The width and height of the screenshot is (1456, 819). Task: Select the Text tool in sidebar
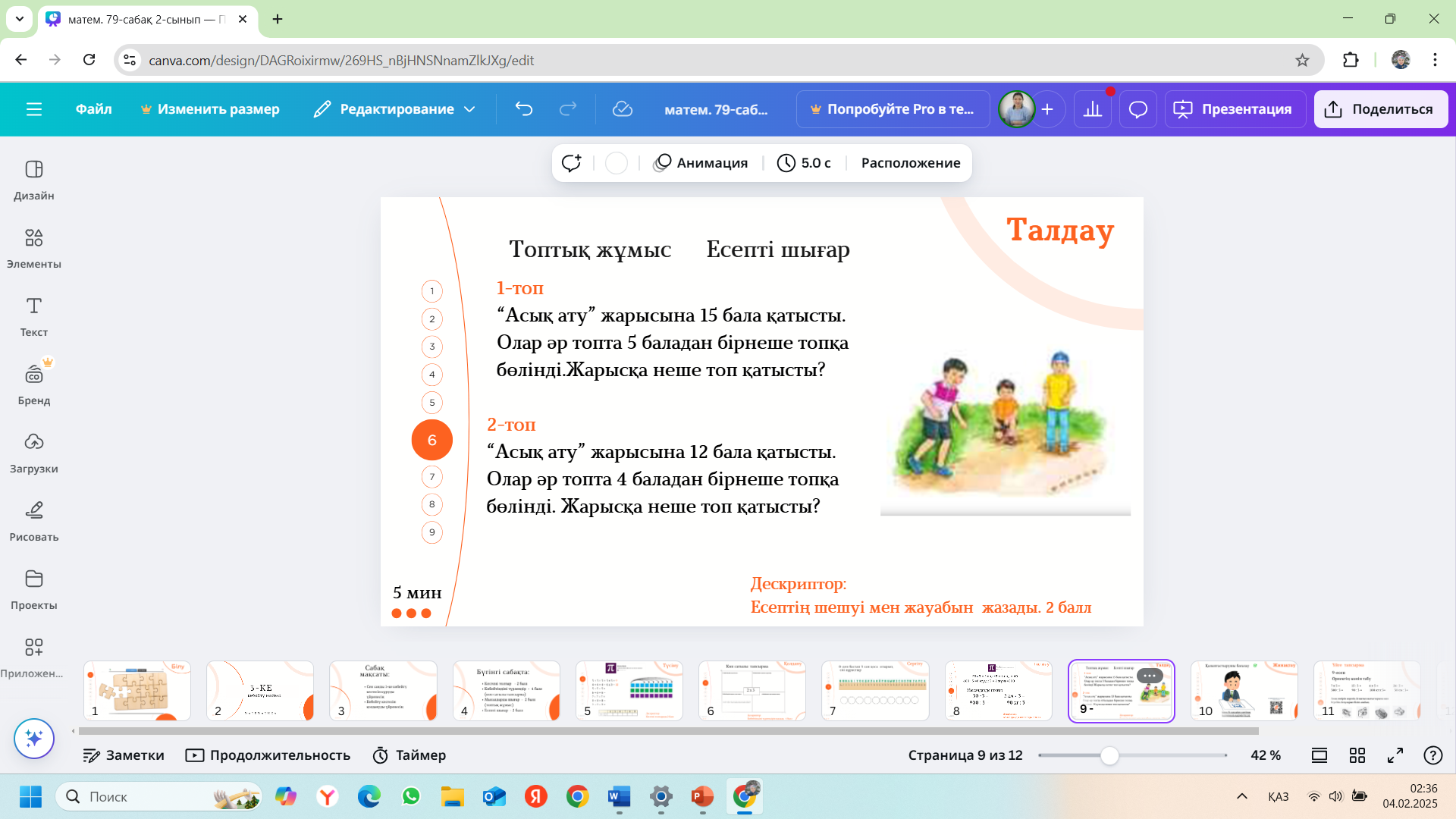pyautogui.click(x=33, y=316)
